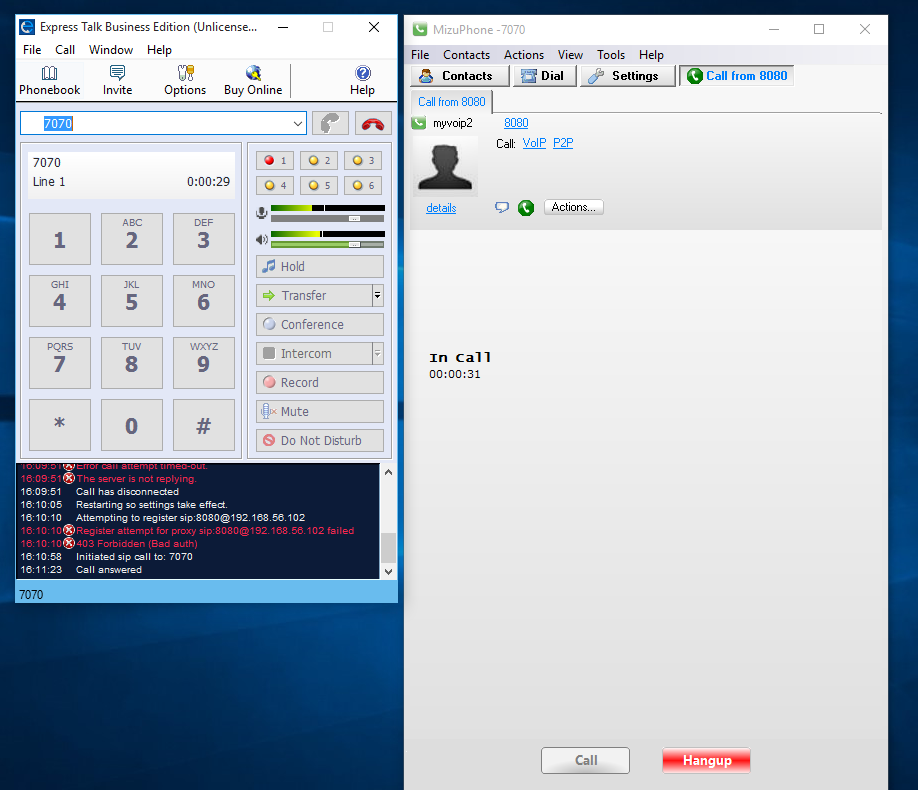The image size is (918, 790).
Task: Click the Buy Online icon
Action: coord(253,80)
